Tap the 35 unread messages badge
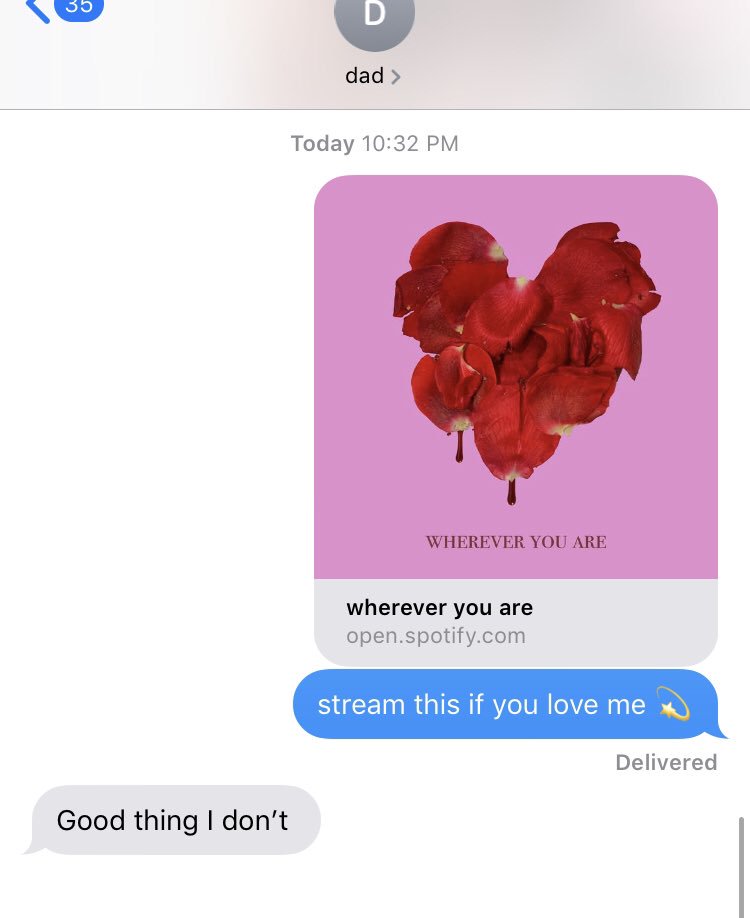This screenshot has height=918, width=750. click(80, 9)
